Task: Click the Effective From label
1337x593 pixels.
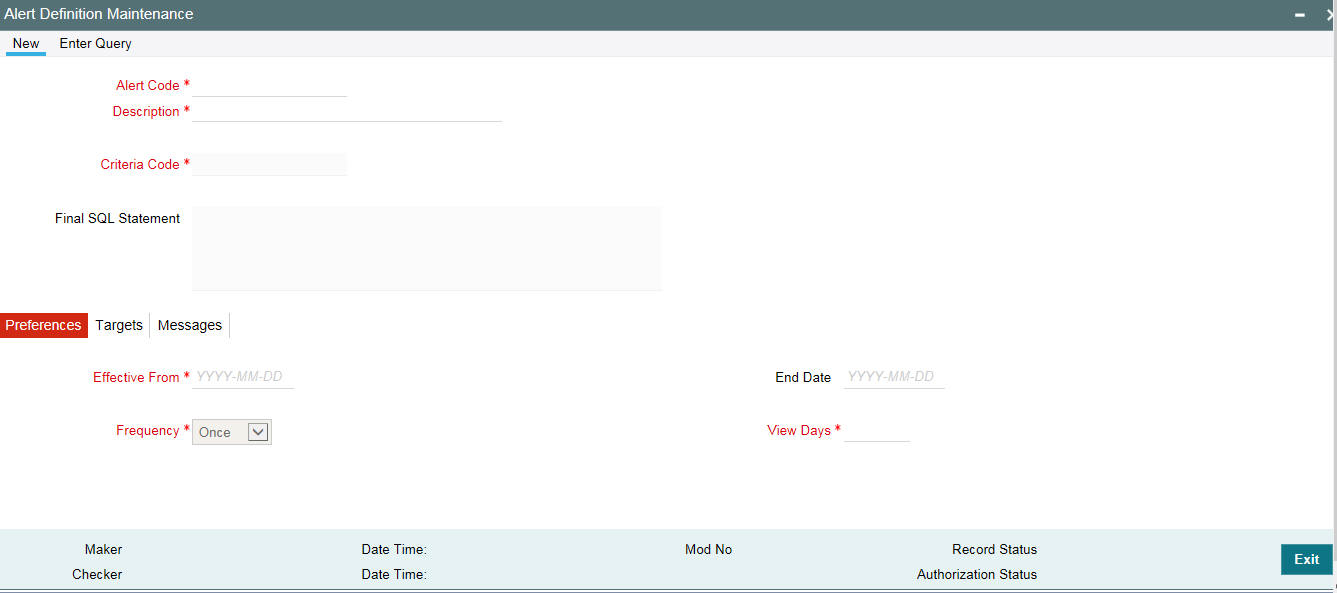Action: click(x=136, y=378)
